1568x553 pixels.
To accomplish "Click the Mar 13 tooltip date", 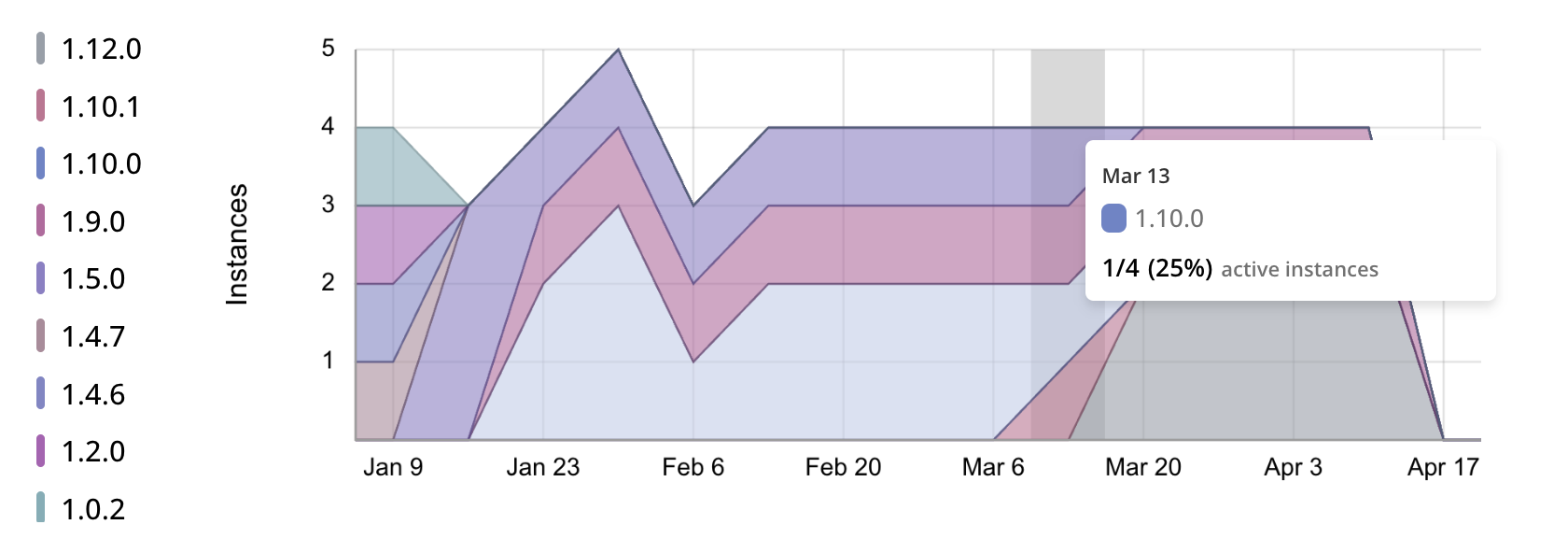I will 1135,176.
